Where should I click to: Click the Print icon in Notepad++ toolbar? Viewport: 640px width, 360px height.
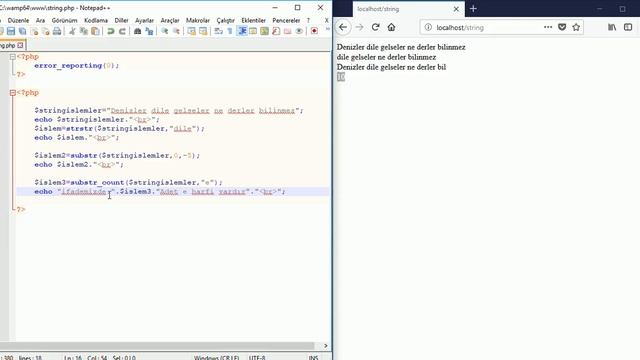point(57,31)
